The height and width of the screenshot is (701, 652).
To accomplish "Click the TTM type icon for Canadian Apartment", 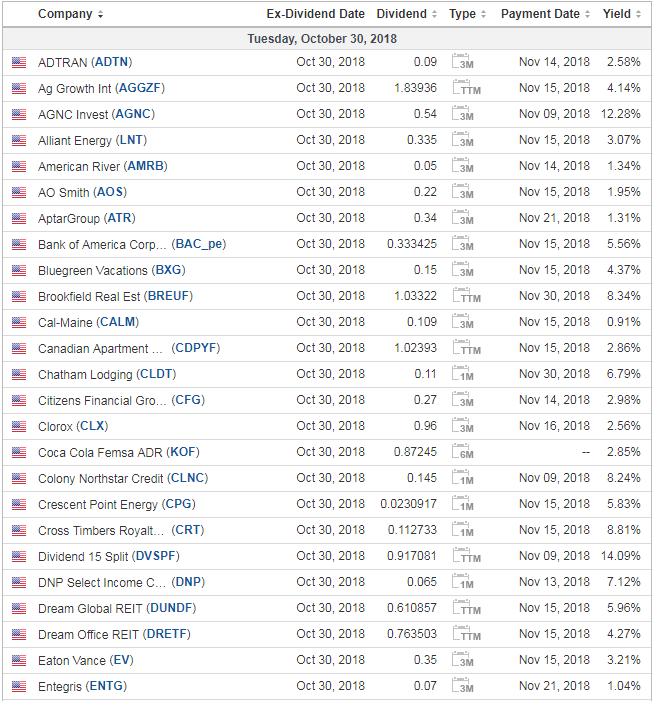I will pyautogui.click(x=466, y=347).
